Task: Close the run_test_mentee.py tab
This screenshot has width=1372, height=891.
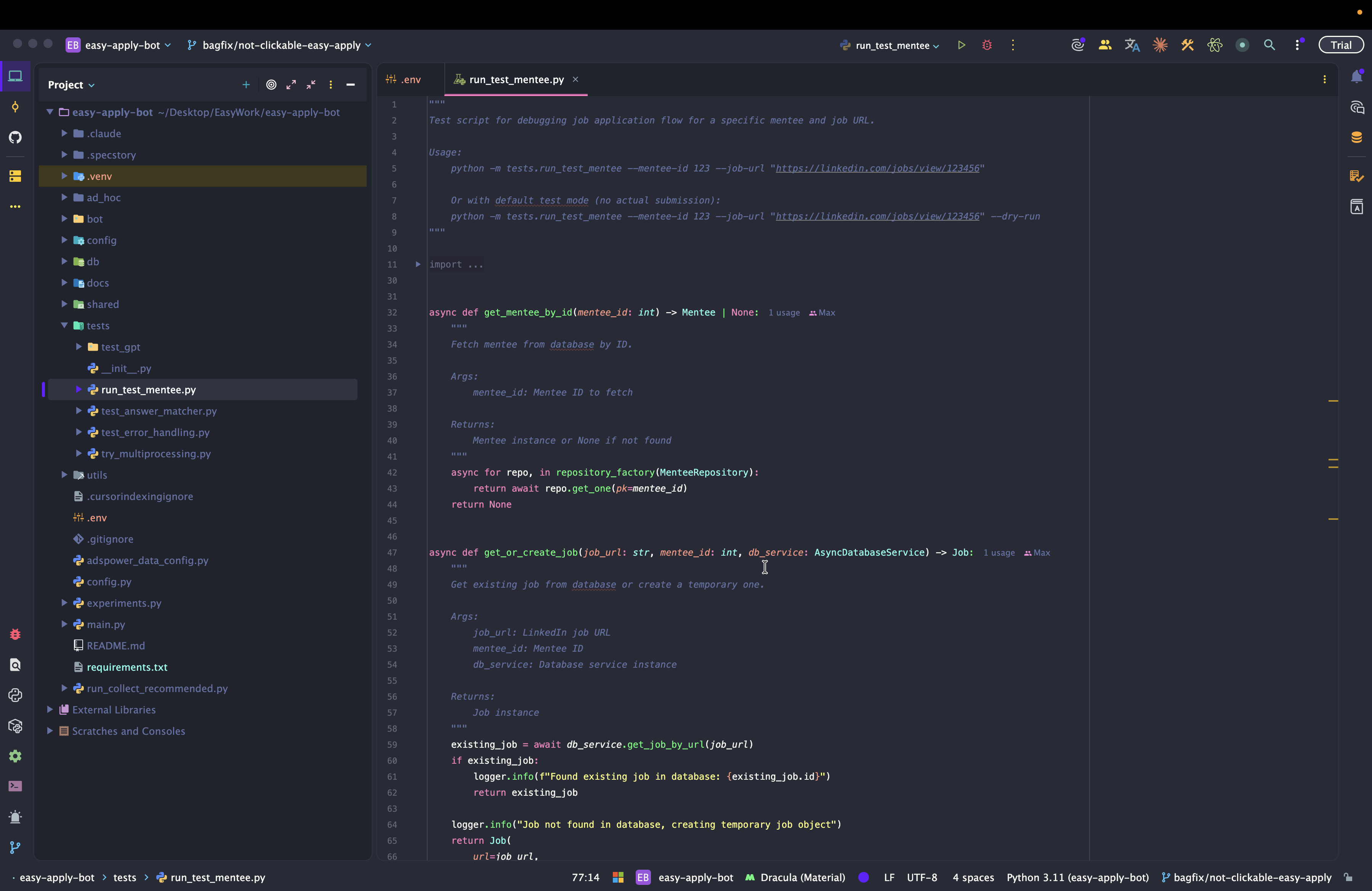Action: (575, 80)
